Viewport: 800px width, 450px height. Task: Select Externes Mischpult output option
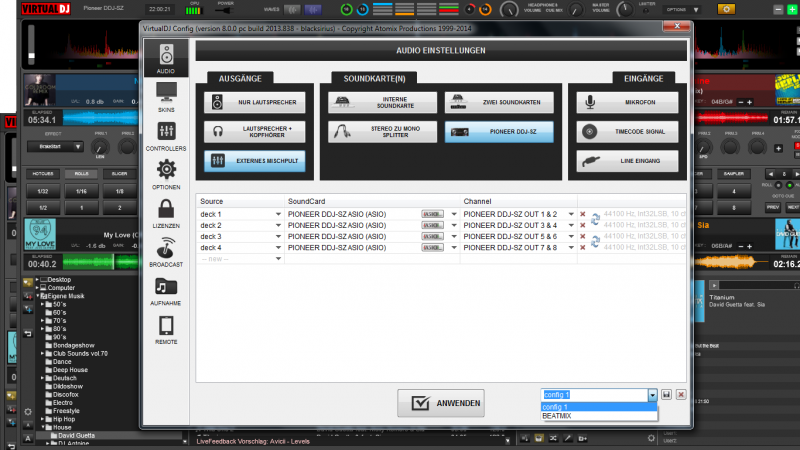[255, 161]
